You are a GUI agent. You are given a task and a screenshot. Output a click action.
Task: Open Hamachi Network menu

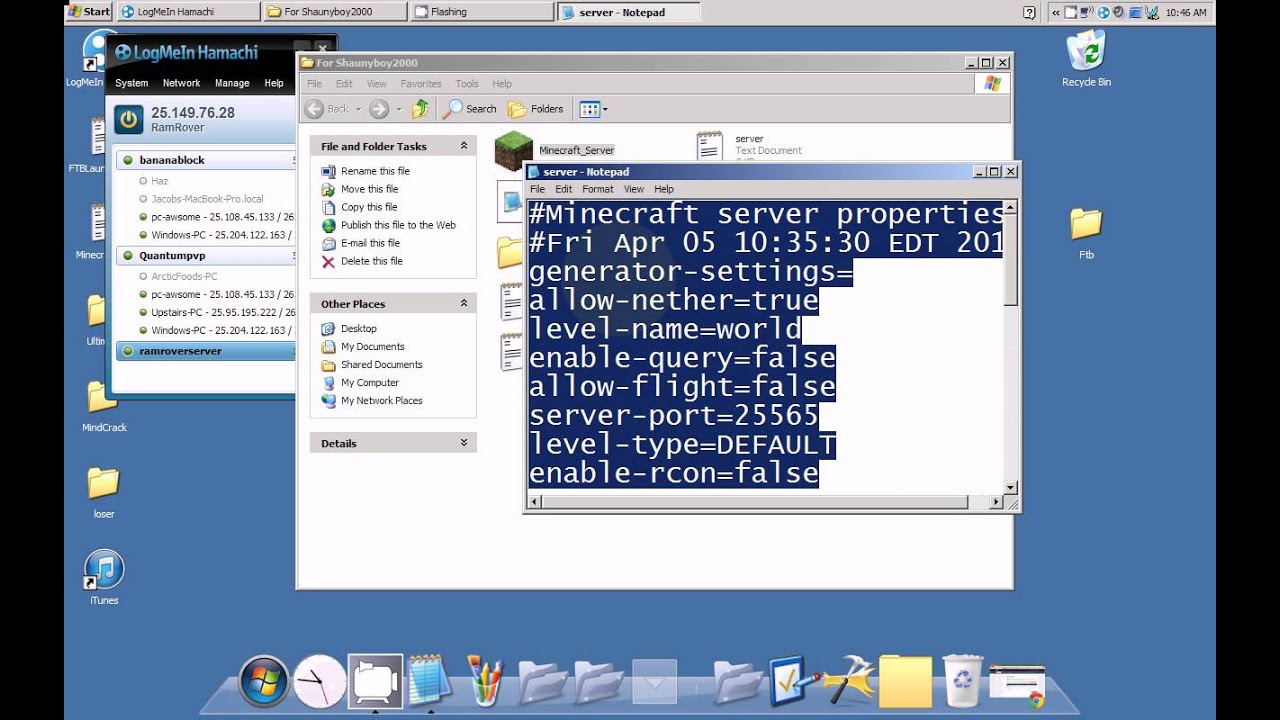pos(181,83)
